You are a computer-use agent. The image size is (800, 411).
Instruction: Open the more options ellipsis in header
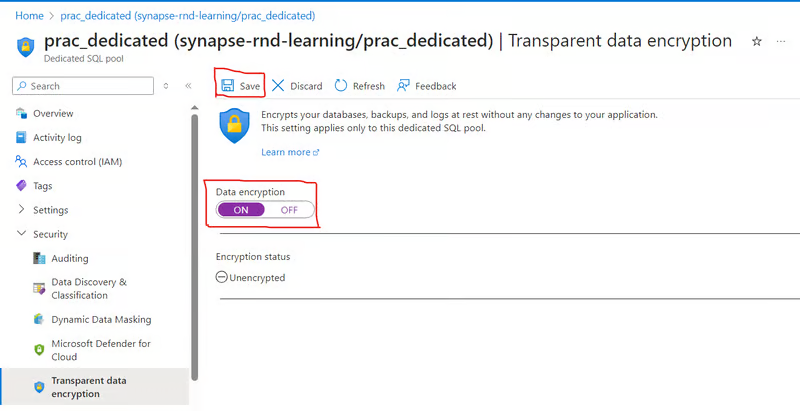[781, 41]
